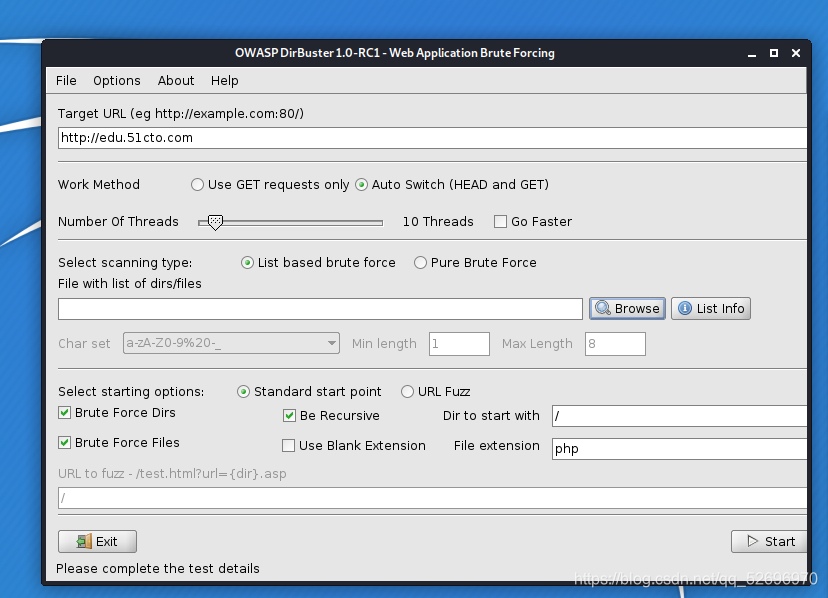Maximize the DirBuster window
Screen dimensions: 828x598
pos(774,53)
